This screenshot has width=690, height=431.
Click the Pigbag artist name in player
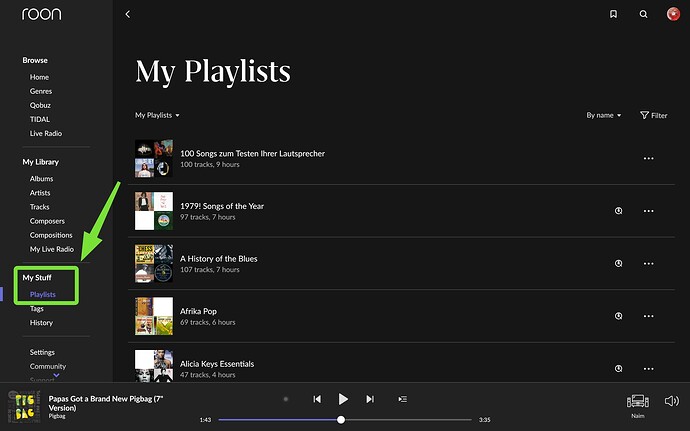coord(57,416)
